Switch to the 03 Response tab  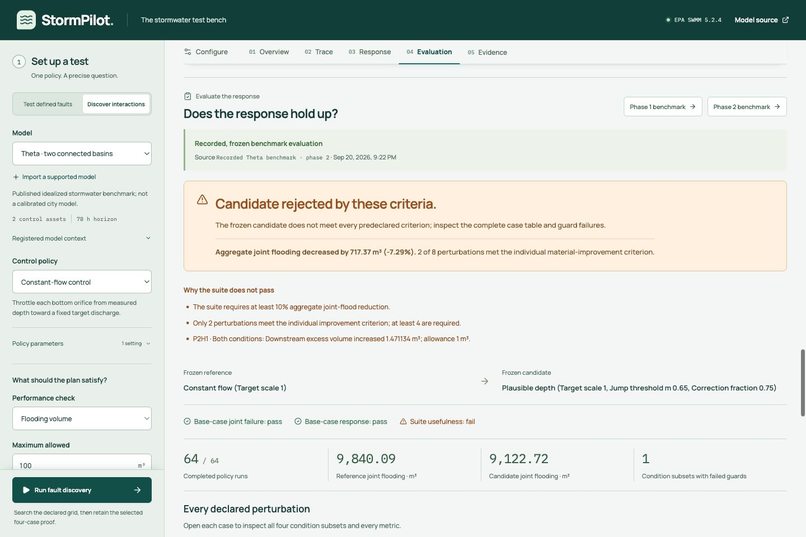370,52
